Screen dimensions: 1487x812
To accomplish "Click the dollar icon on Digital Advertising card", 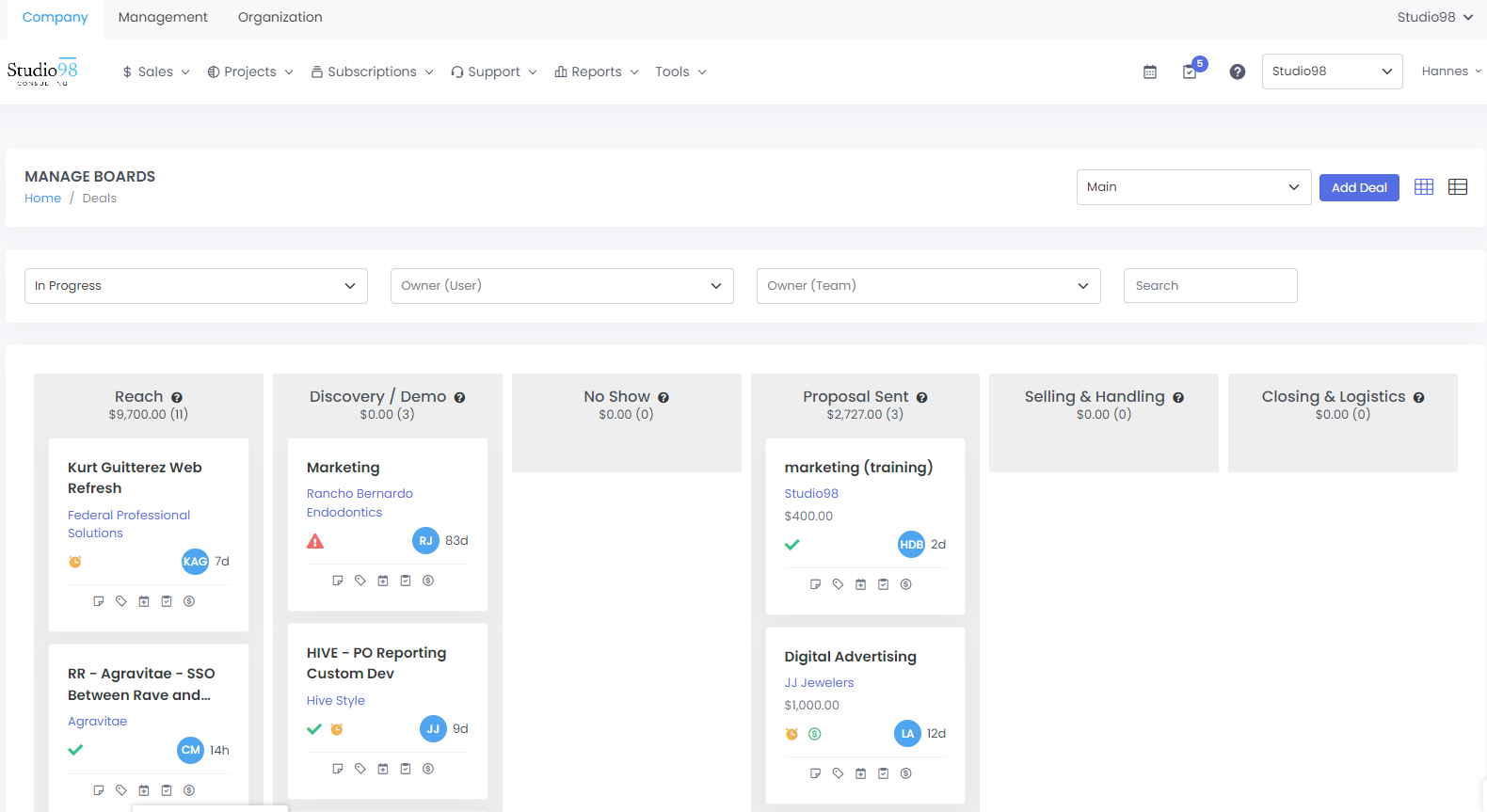I will [x=905, y=773].
